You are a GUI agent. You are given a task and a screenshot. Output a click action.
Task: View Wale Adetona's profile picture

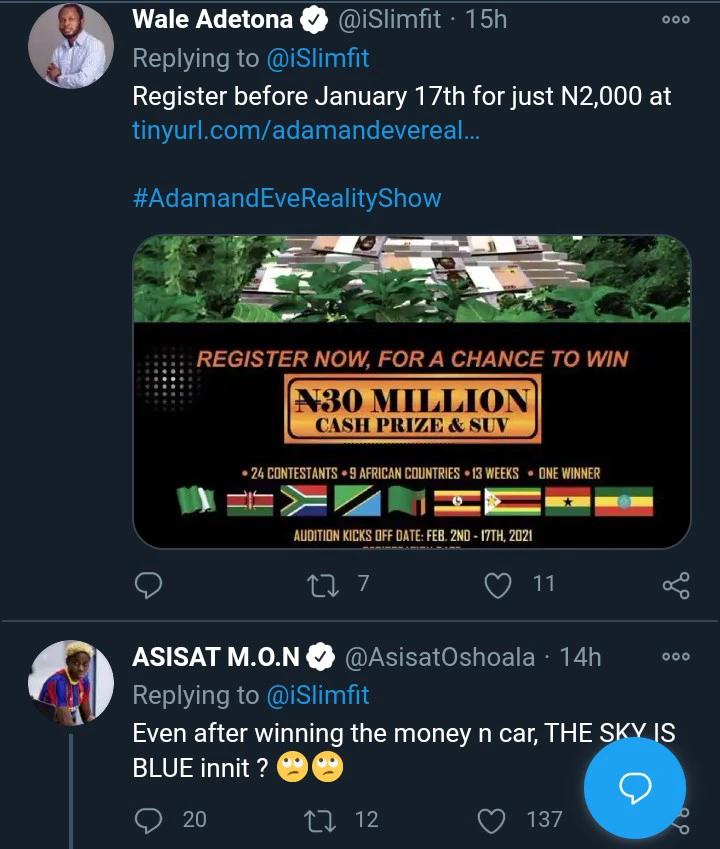pos(70,45)
